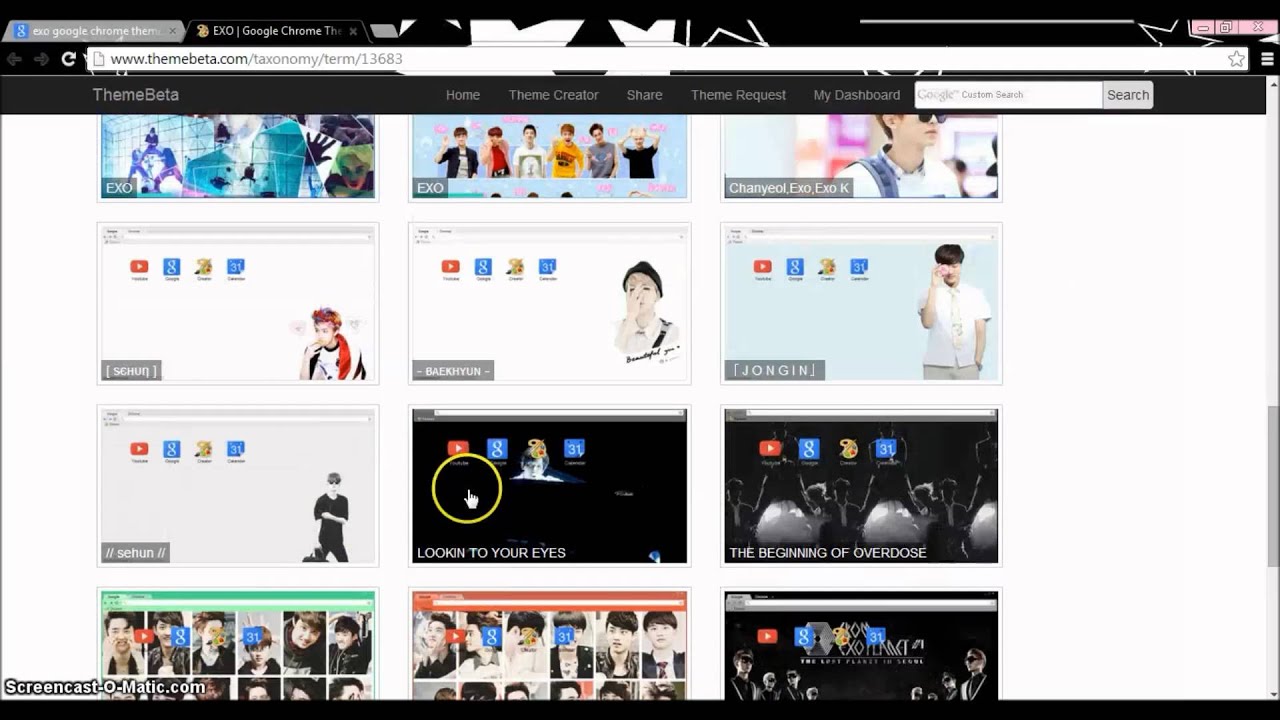
Task: Click 'LOOKIN TO YOUR EYES' caption text
Action: click(x=491, y=553)
